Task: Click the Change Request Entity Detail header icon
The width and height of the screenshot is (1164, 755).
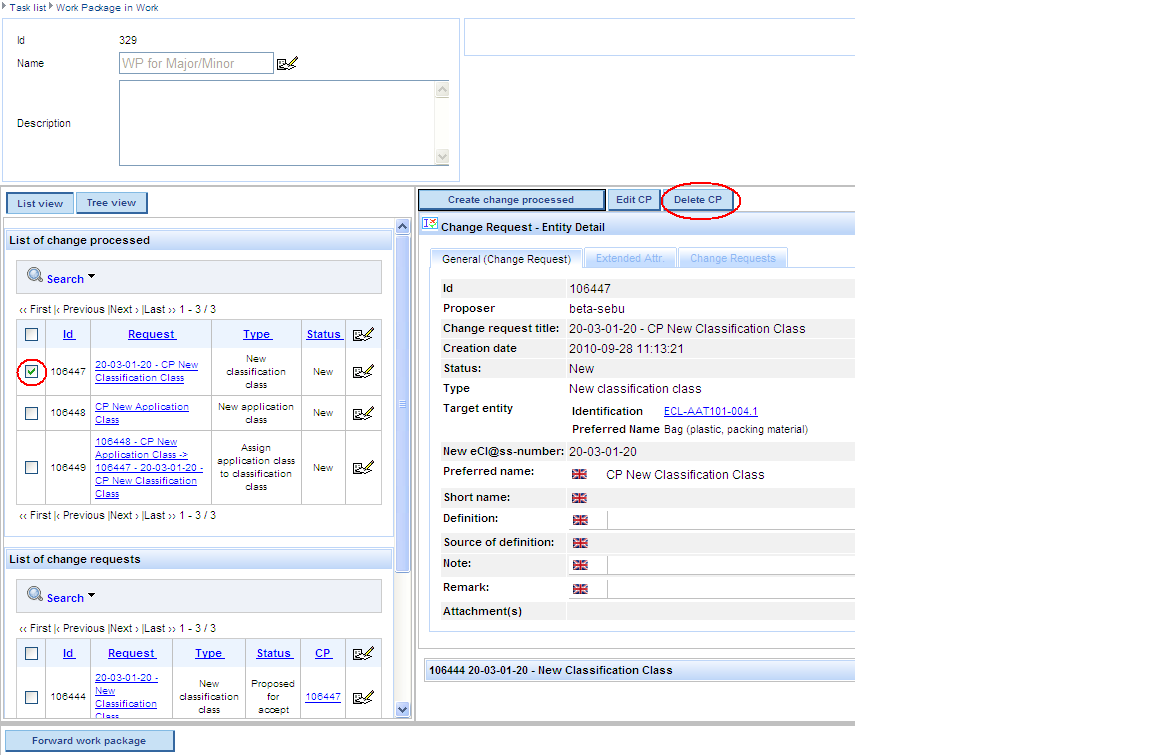Action: pos(429,224)
